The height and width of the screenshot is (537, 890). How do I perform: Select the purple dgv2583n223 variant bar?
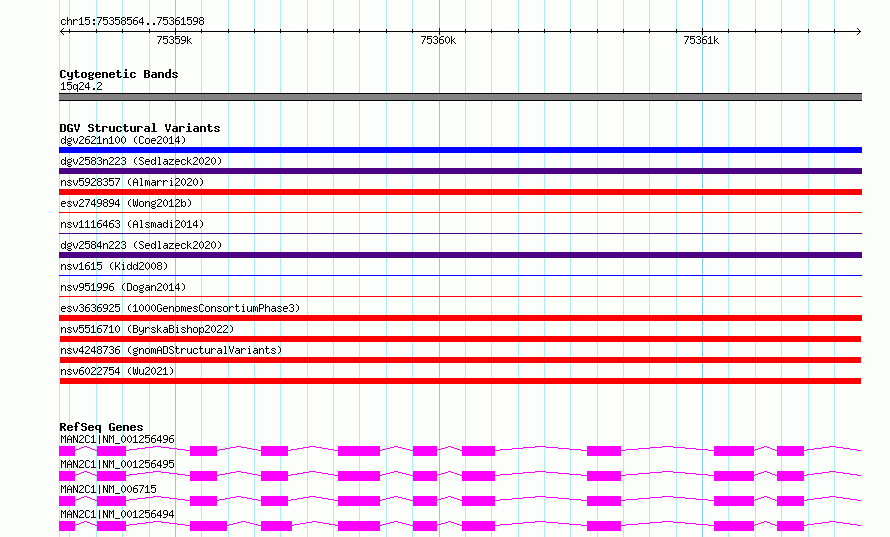click(460, 171)
